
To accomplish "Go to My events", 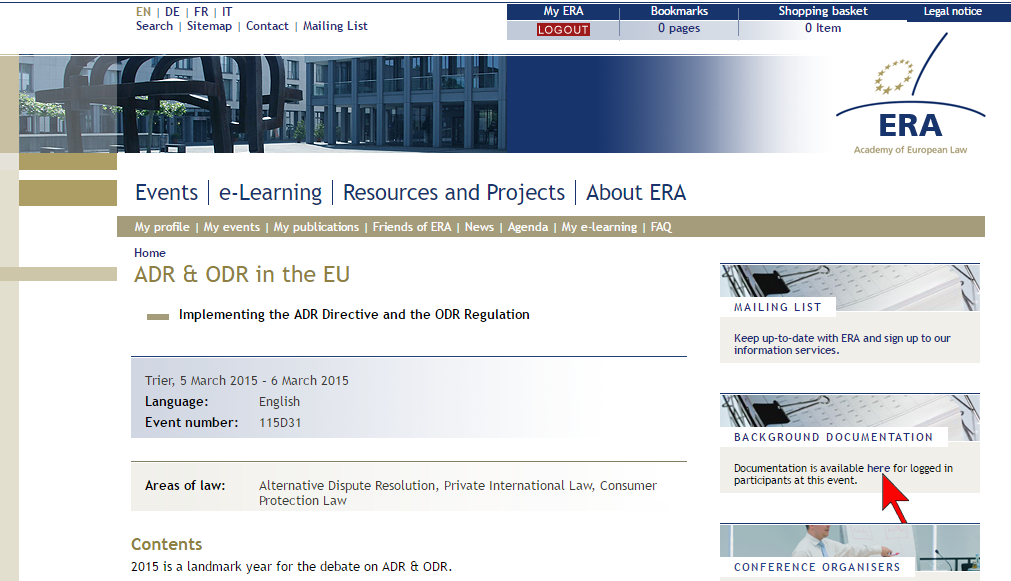I will [x=231, y=227].
